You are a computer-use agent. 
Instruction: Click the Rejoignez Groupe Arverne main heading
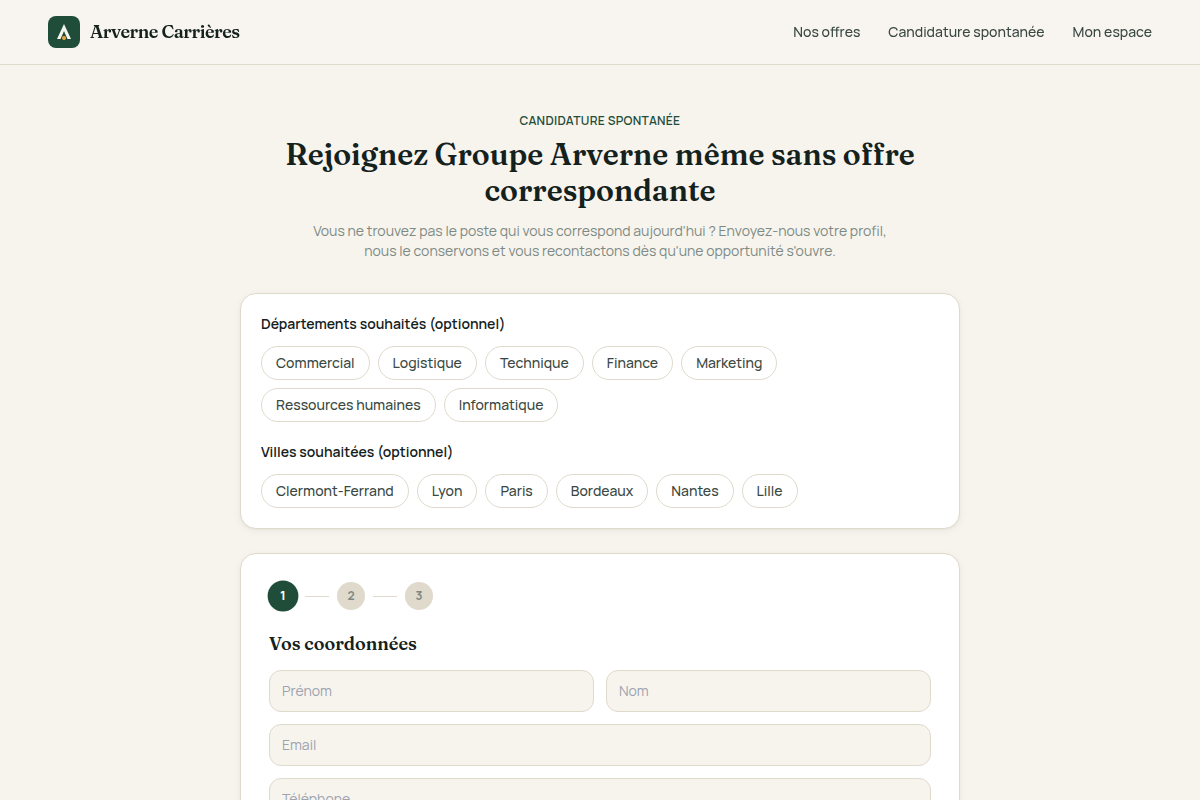(x=600, y=173)
